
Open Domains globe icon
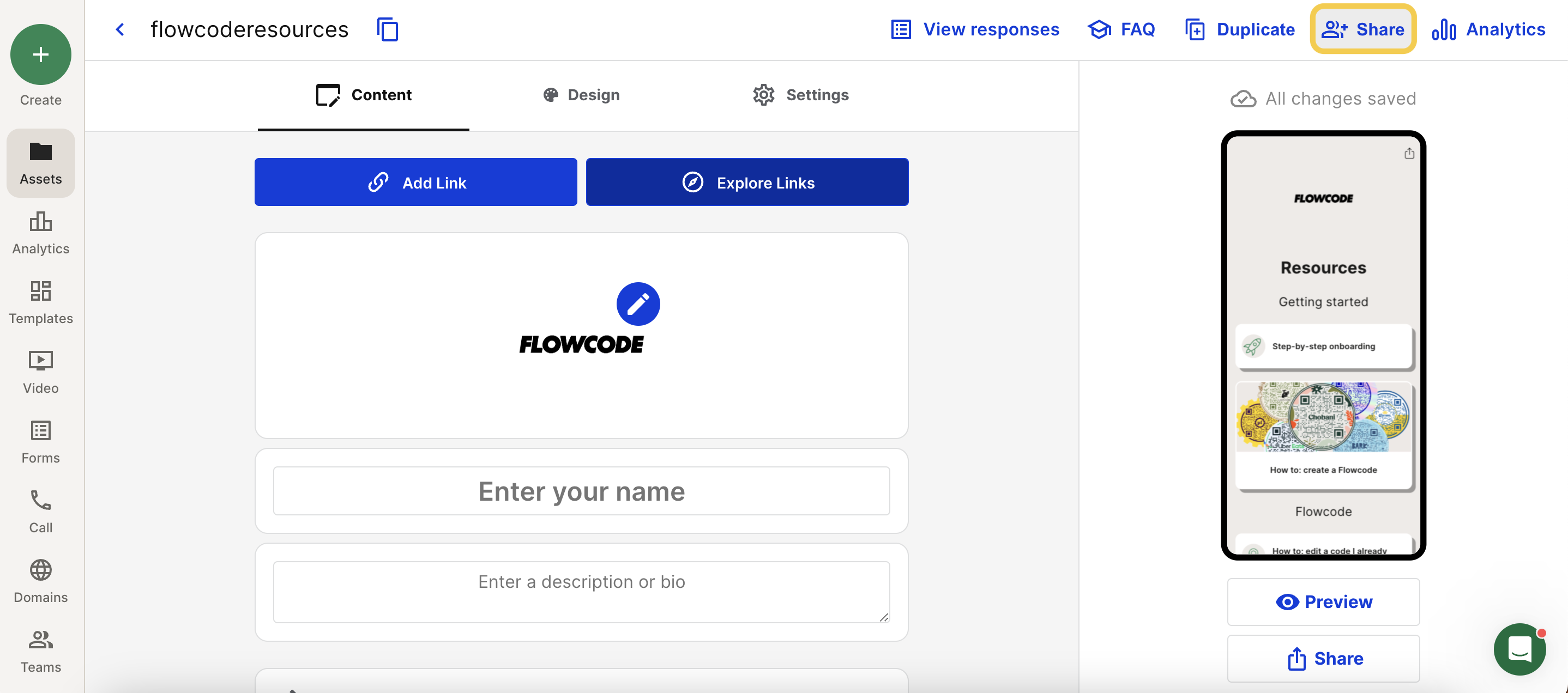(x=41, y=570)
